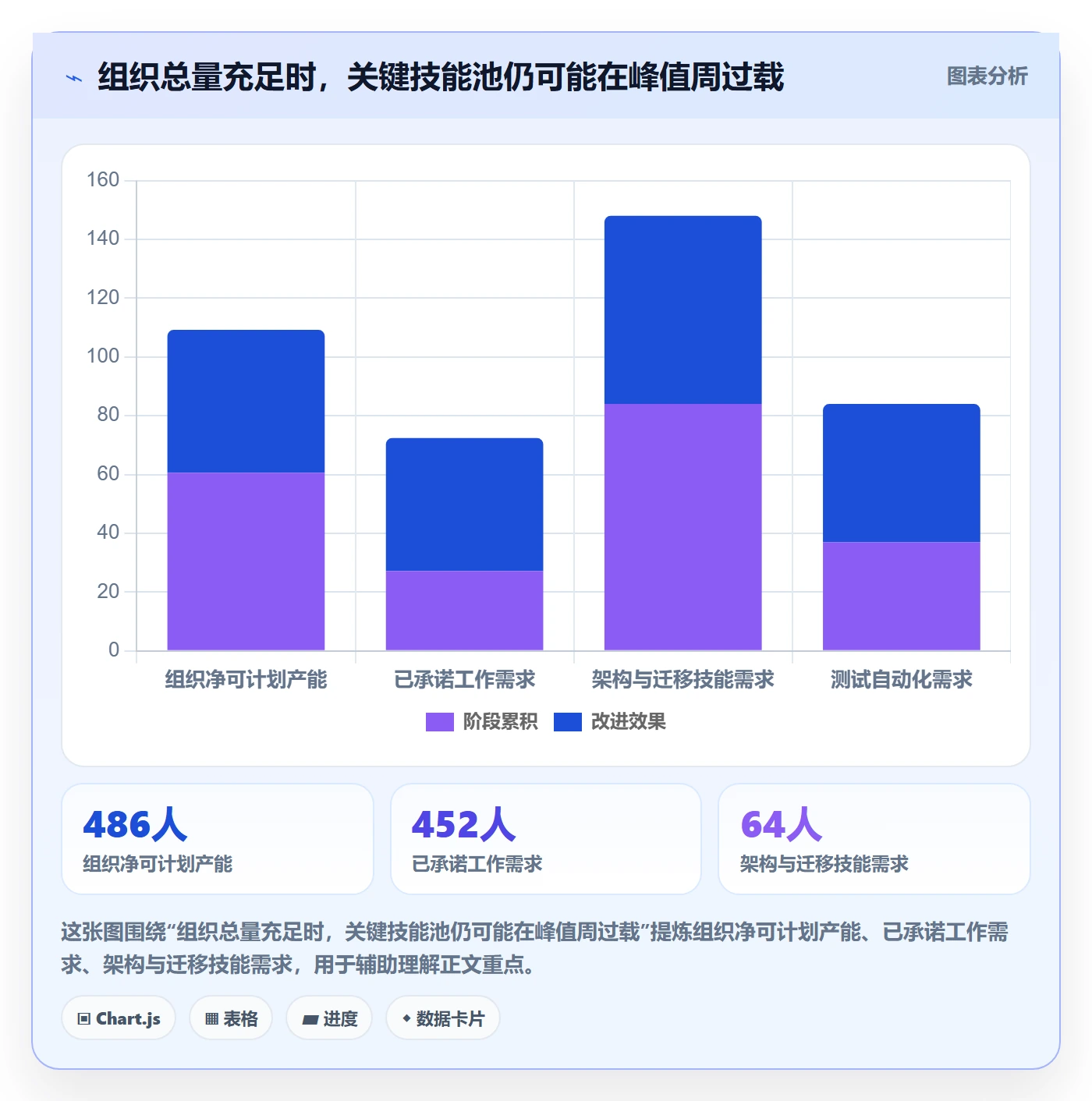Click the description paragraph starting 这张图围绕
The image size is (1092, 1101).
tap(535, 948)
